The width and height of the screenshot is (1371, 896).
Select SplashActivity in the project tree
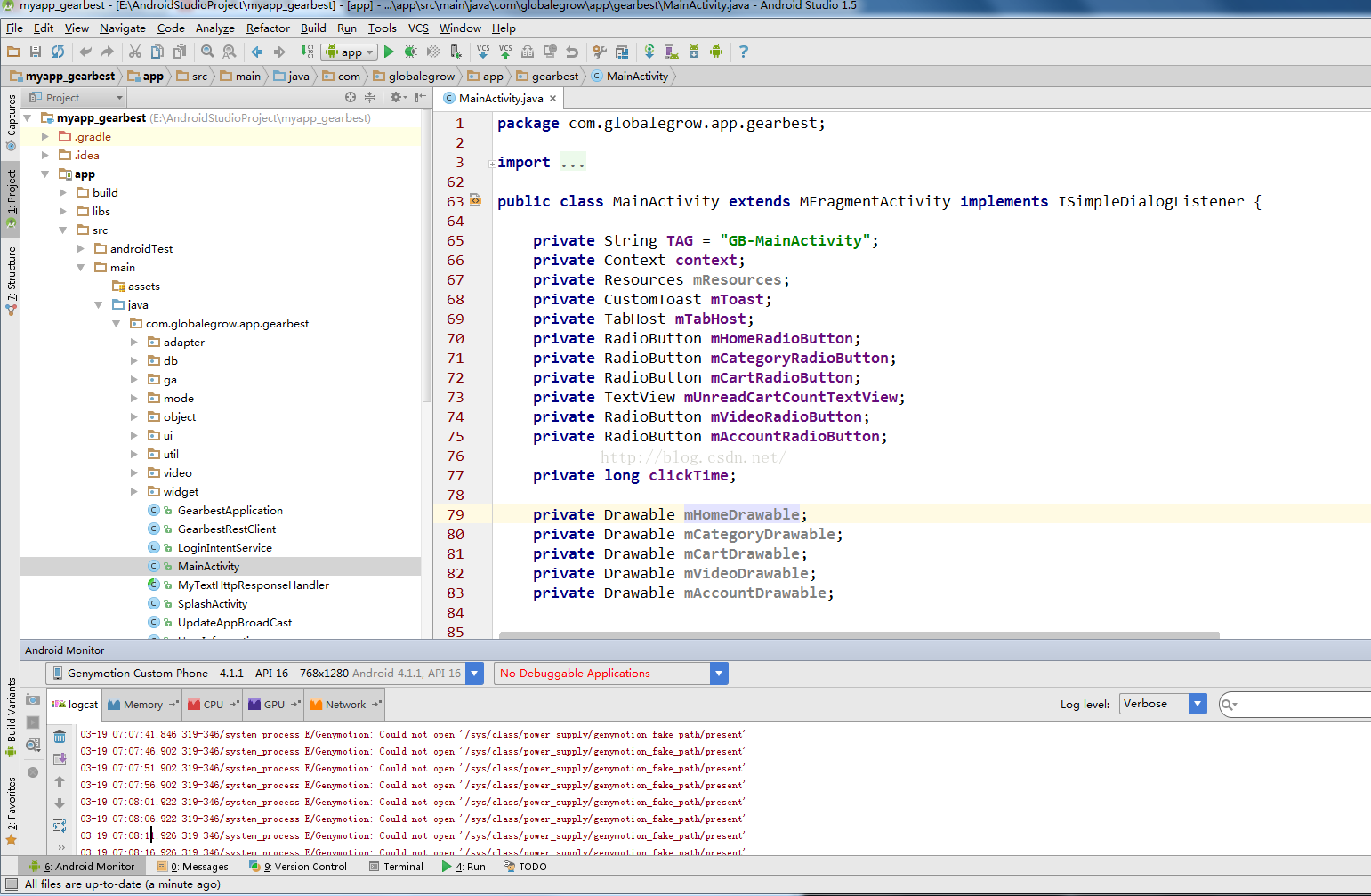point(212,603)
